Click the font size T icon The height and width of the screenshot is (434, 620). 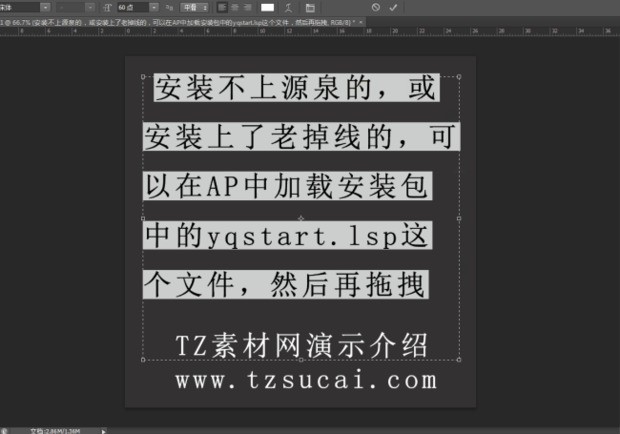pyautogui.click(x=107, y=8)
